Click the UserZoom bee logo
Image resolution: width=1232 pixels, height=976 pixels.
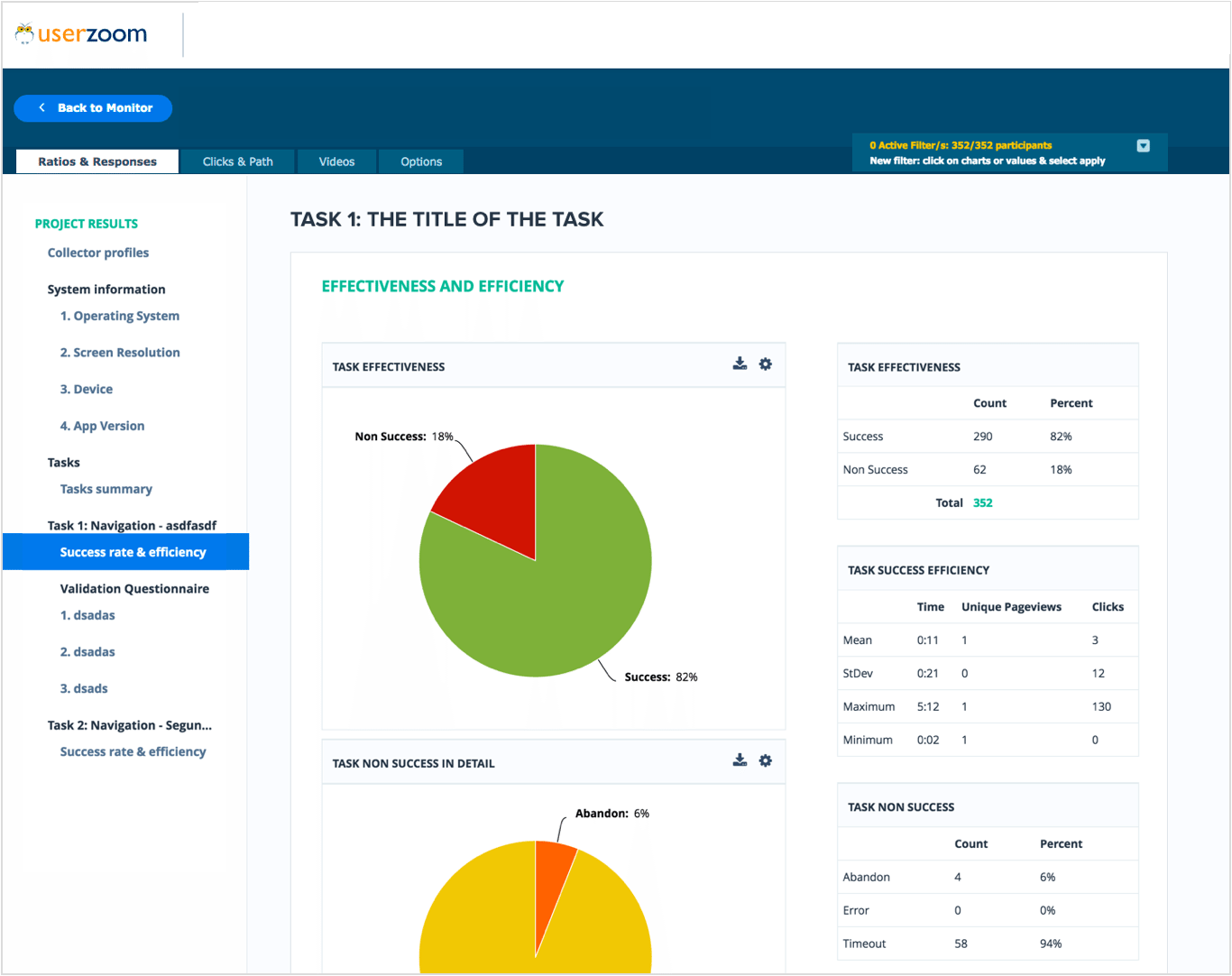coord(24,32)
